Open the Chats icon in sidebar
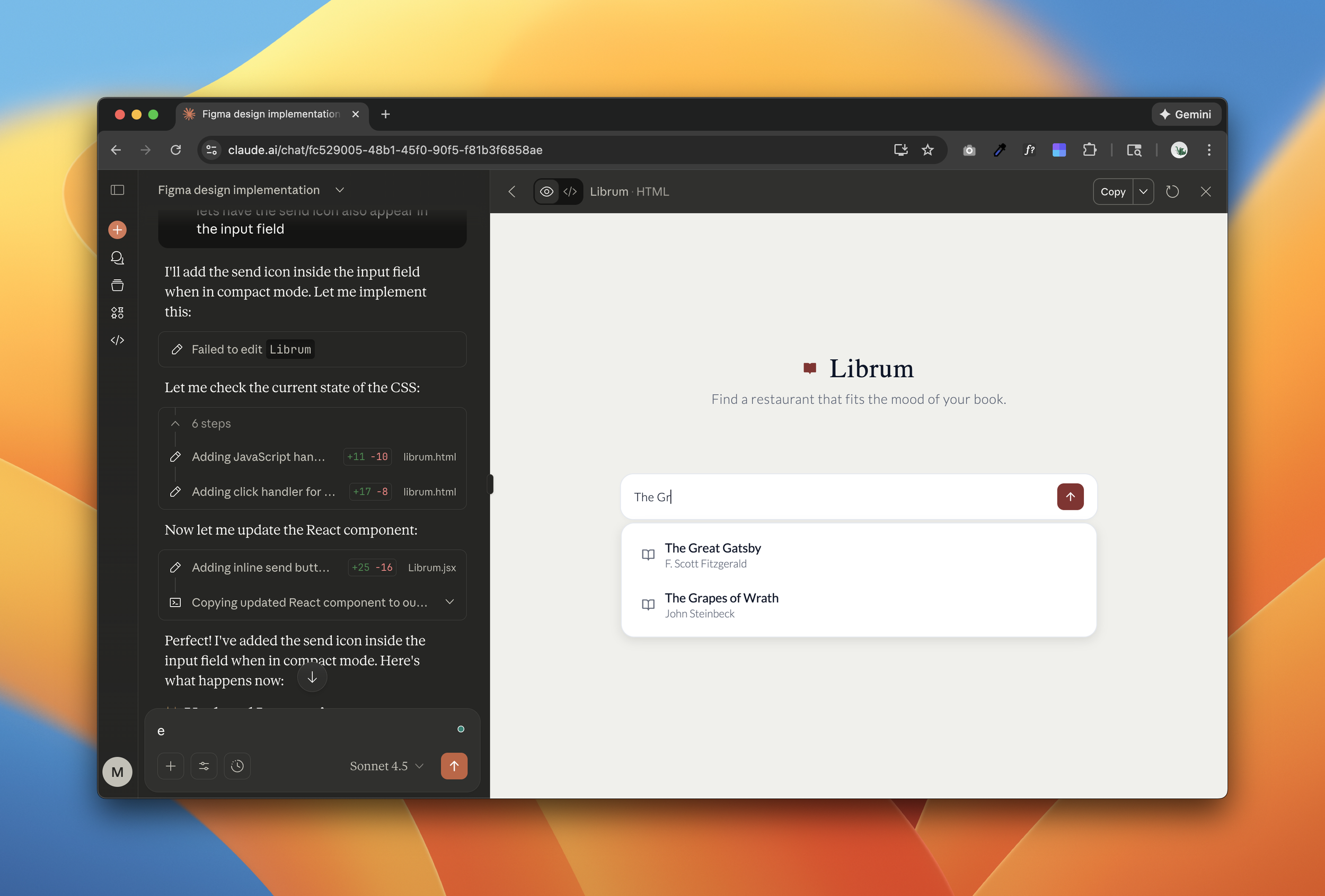The width and height of the screenshot is (1325, 896). pos(118,258)
